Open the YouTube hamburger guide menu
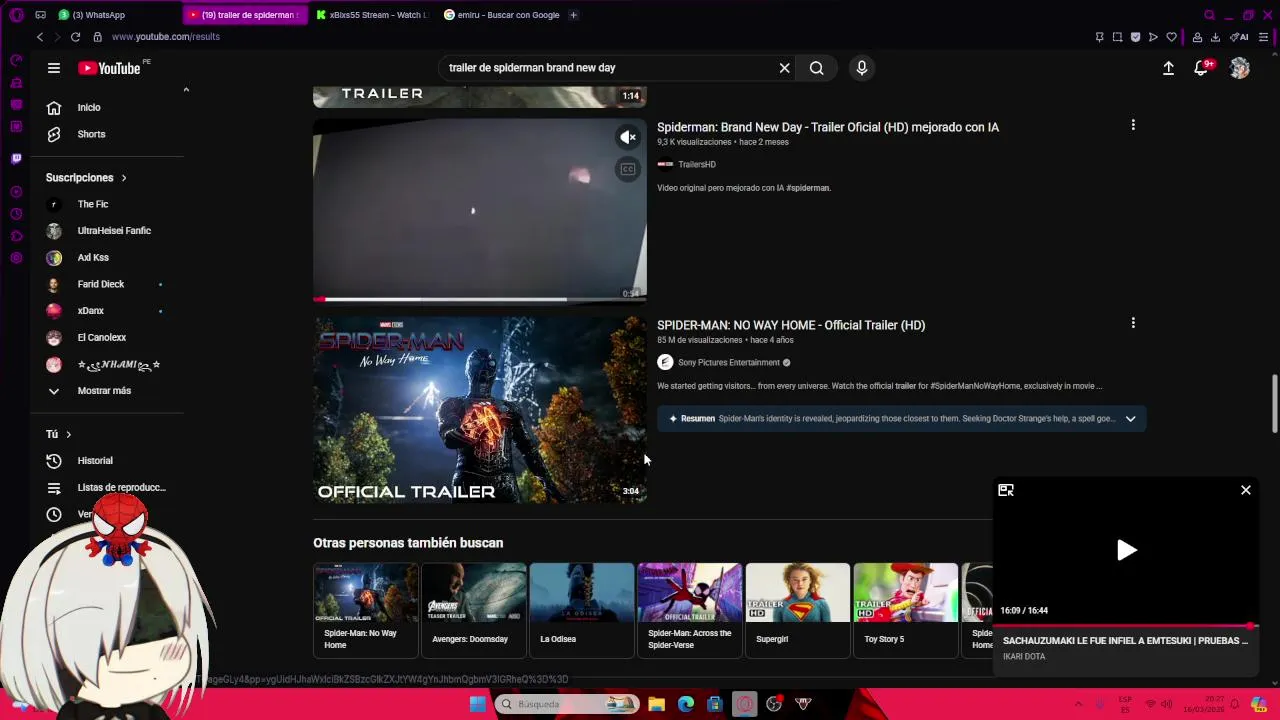Screen dimensions: 1280x720 [x=54, y=68]
